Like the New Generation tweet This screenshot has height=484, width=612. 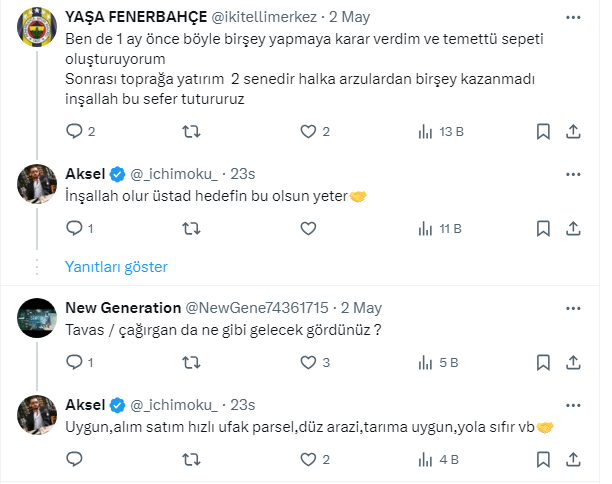(309, 362)
